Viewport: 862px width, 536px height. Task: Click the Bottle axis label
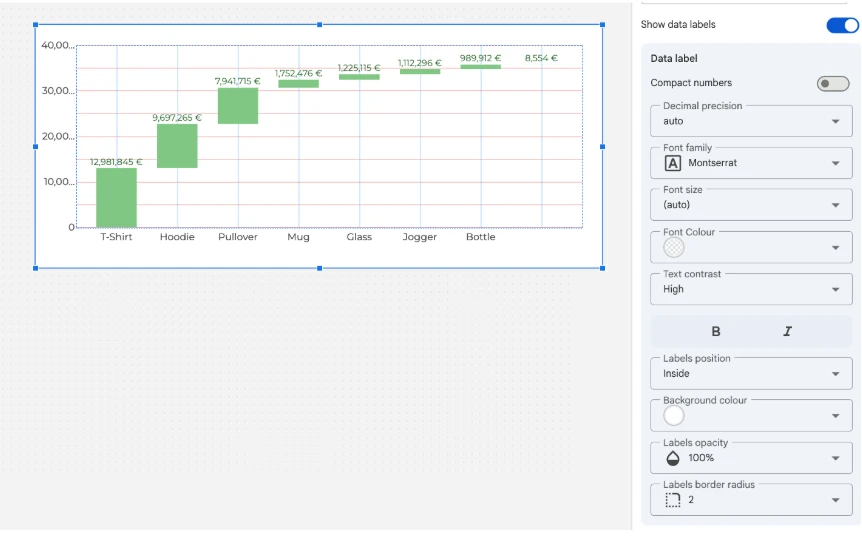point(480,237)
